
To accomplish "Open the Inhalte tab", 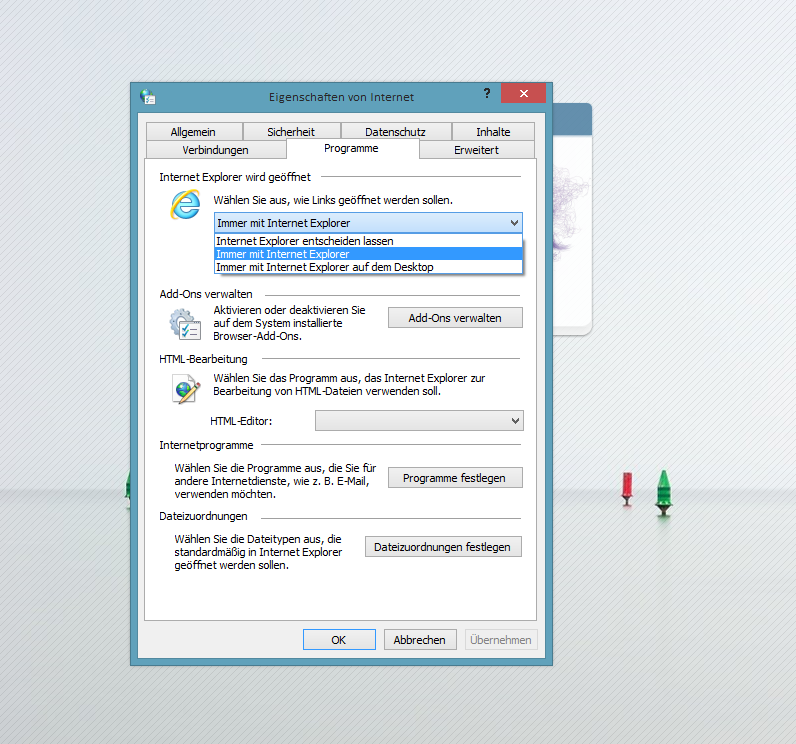I will click(493, 132).
